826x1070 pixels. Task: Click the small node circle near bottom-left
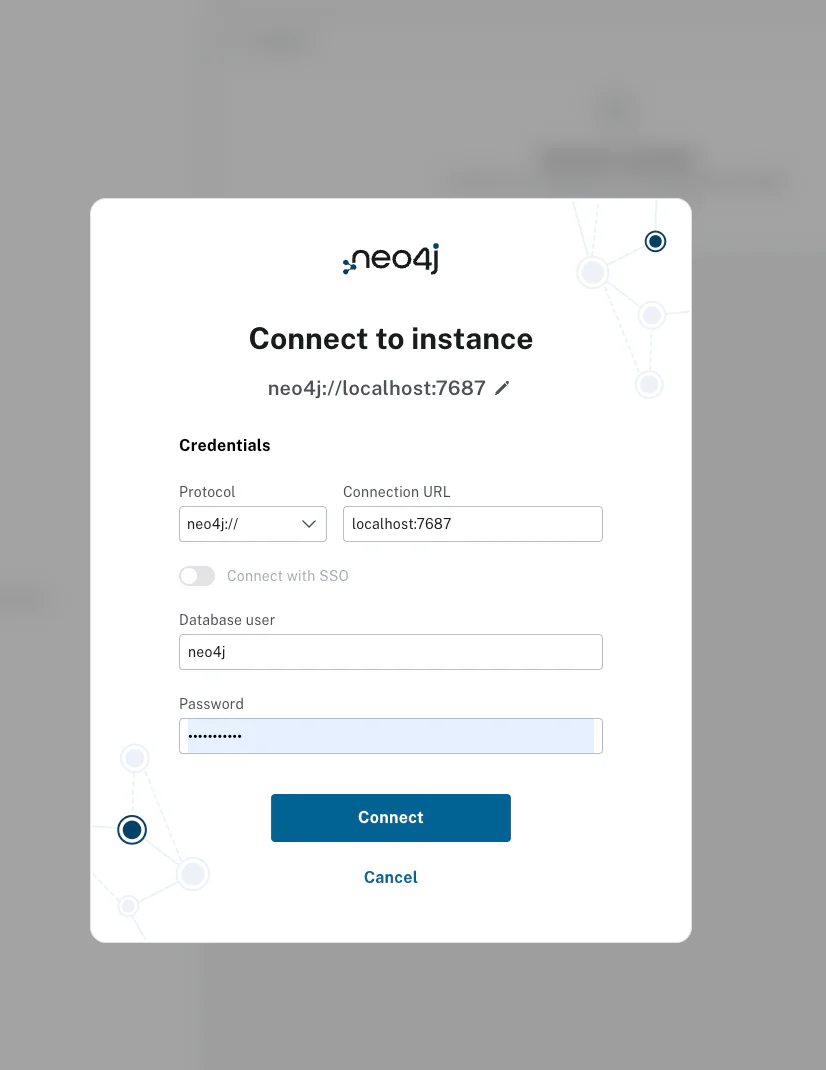128,905
